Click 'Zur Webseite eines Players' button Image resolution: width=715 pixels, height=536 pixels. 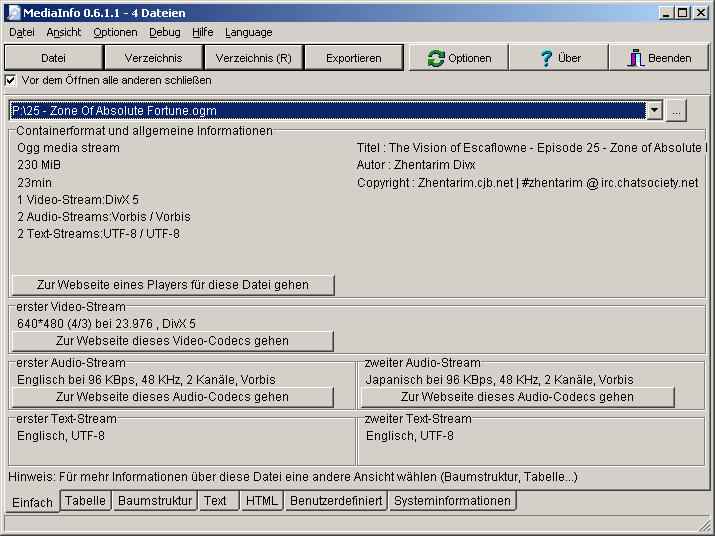[x=173, y=285]
